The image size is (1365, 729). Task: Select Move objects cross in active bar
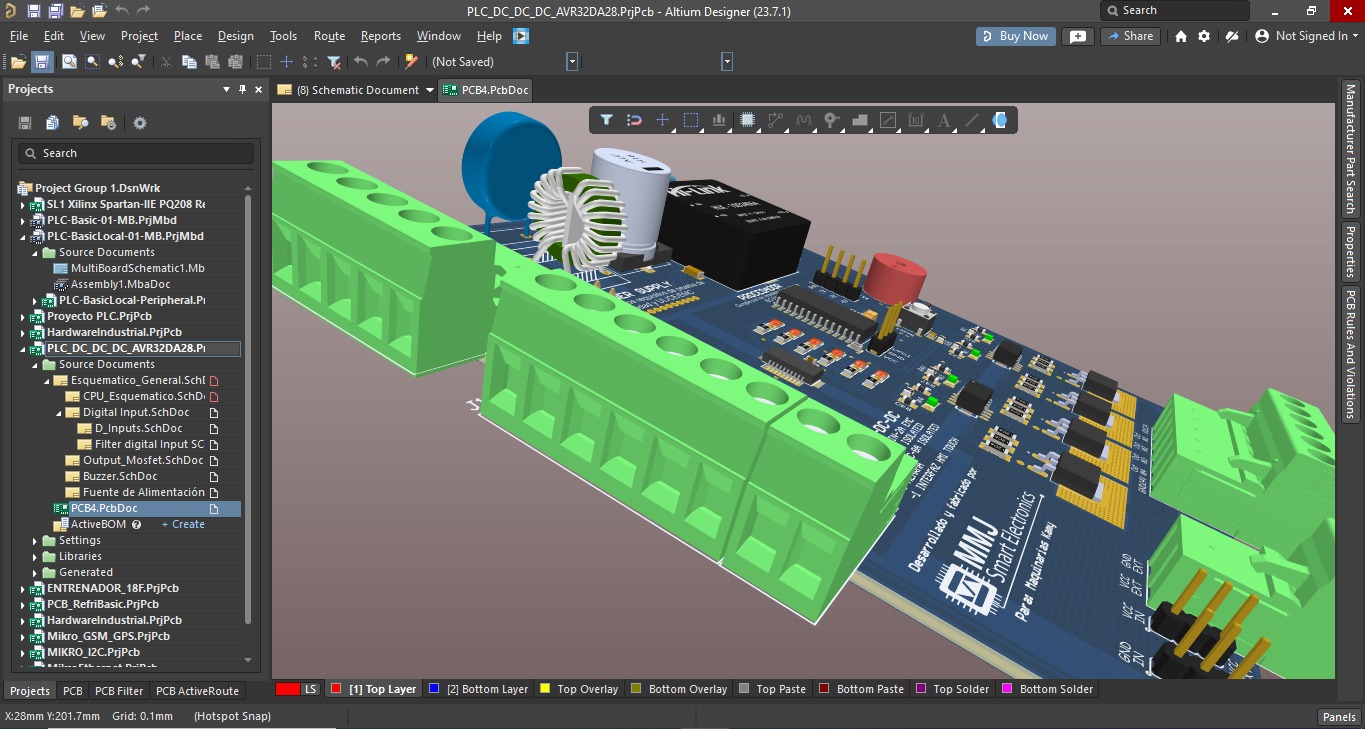662,120
